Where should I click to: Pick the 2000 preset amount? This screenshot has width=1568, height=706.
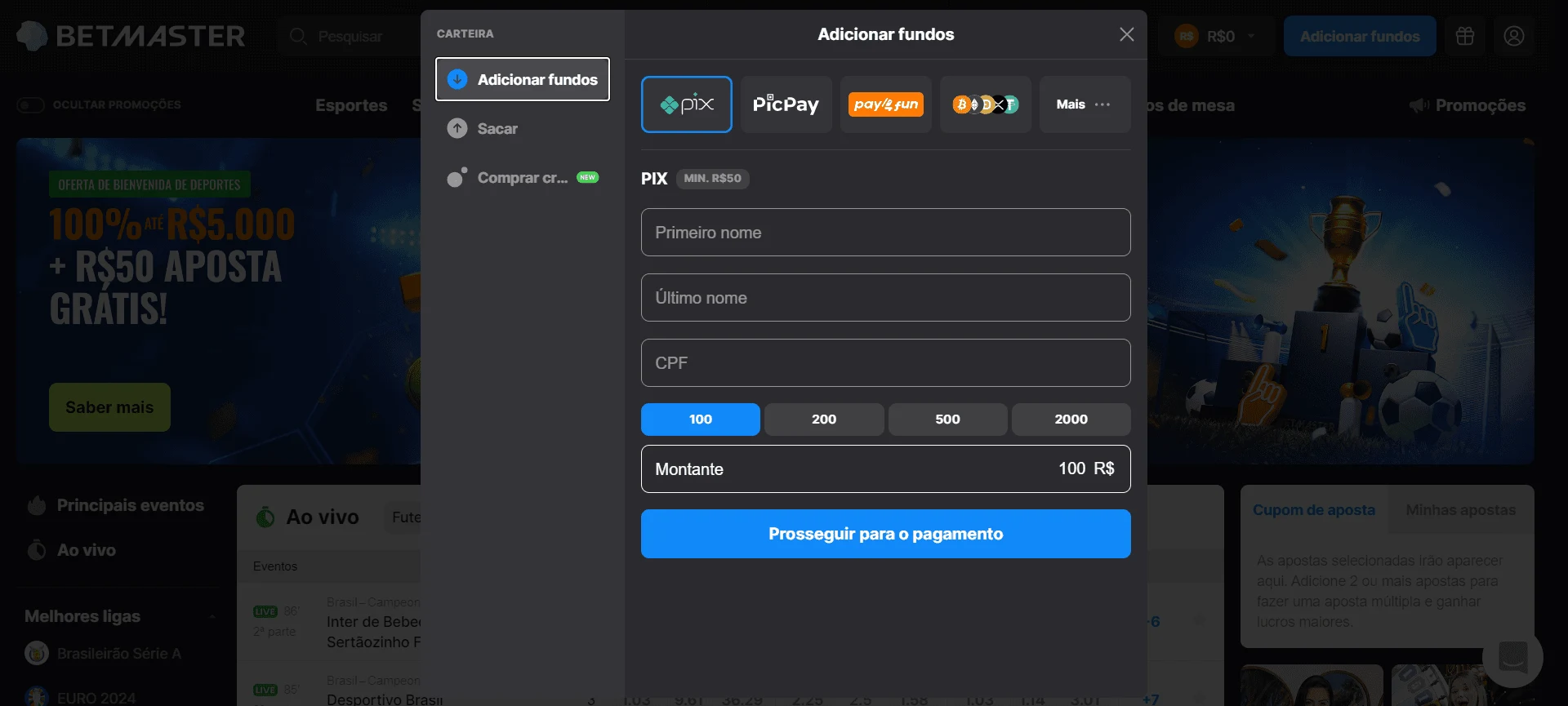[x=1071, y=420]
